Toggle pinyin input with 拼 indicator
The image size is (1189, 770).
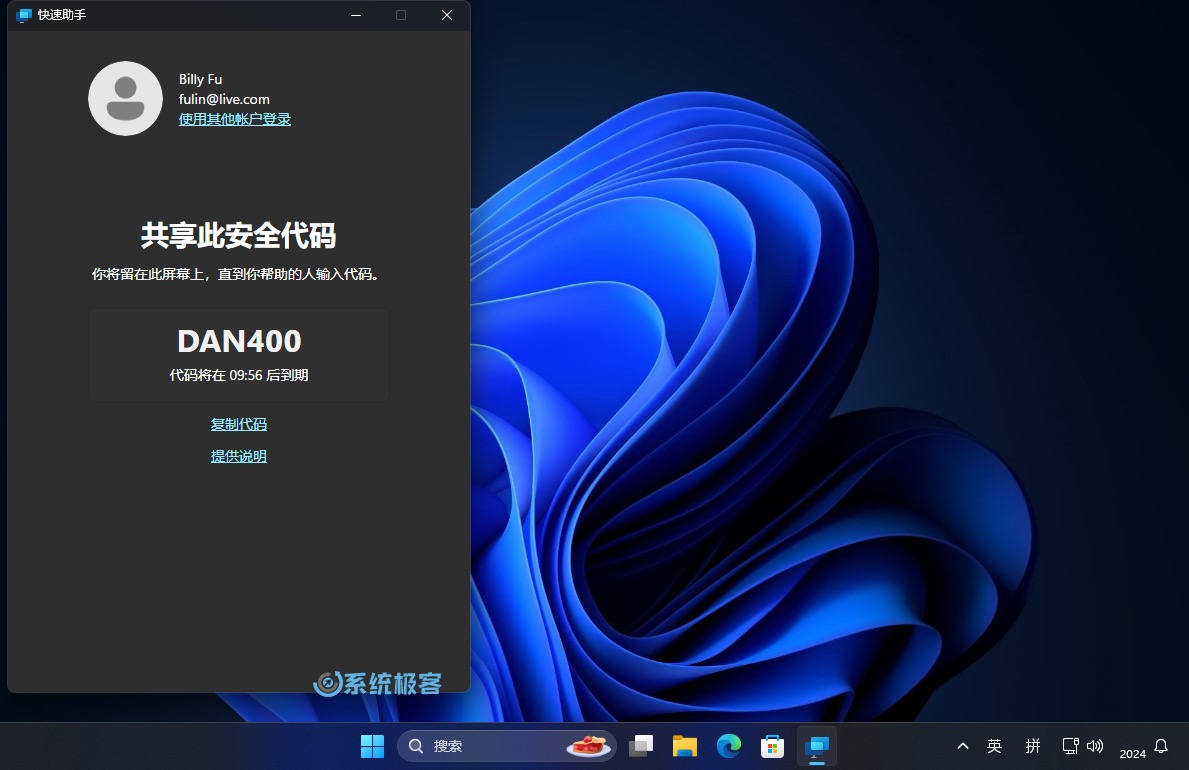[x=1032, y=746]
